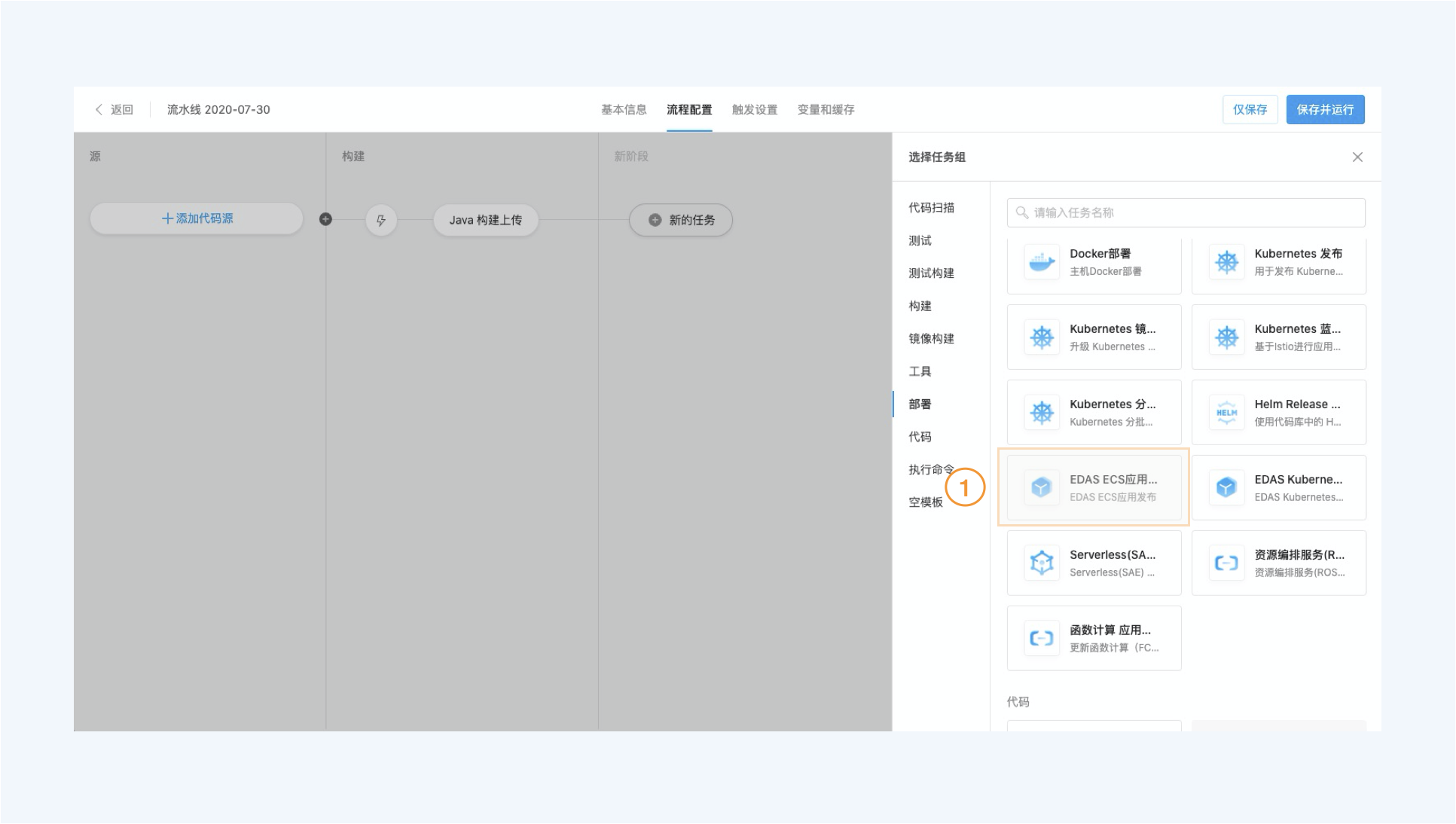Click the EDAS ECS应用 cube icon
Viewport: 1456px width, 824px height.
coord(1042,487)
